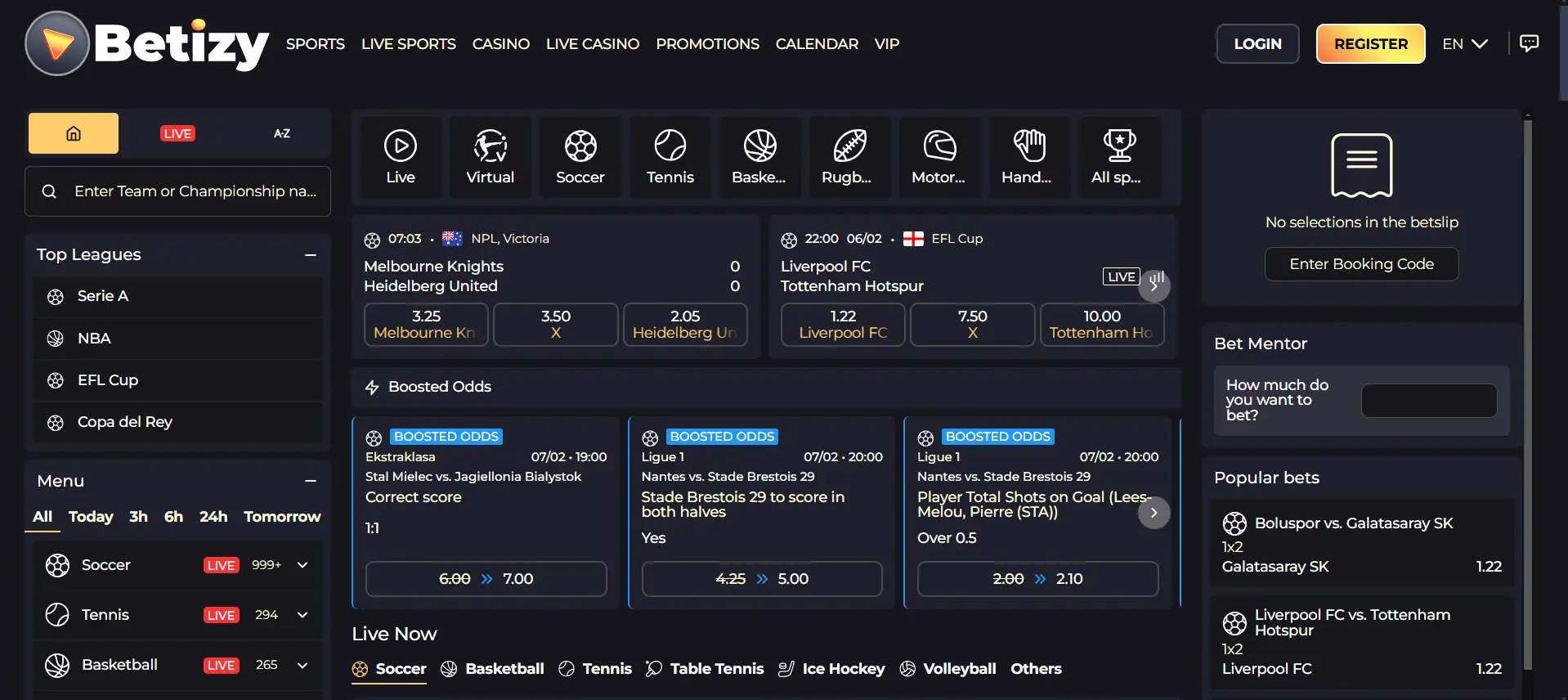Screen dimensions: 1568x700
Task: Click the home icon tab in sidebar
Action: [x=74, y=133]
